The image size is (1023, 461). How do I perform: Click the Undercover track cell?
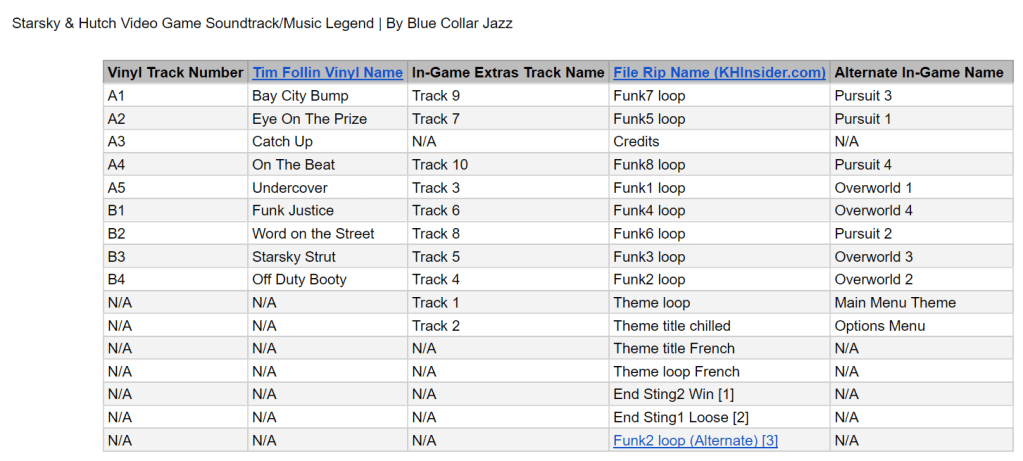pos(289,188)
